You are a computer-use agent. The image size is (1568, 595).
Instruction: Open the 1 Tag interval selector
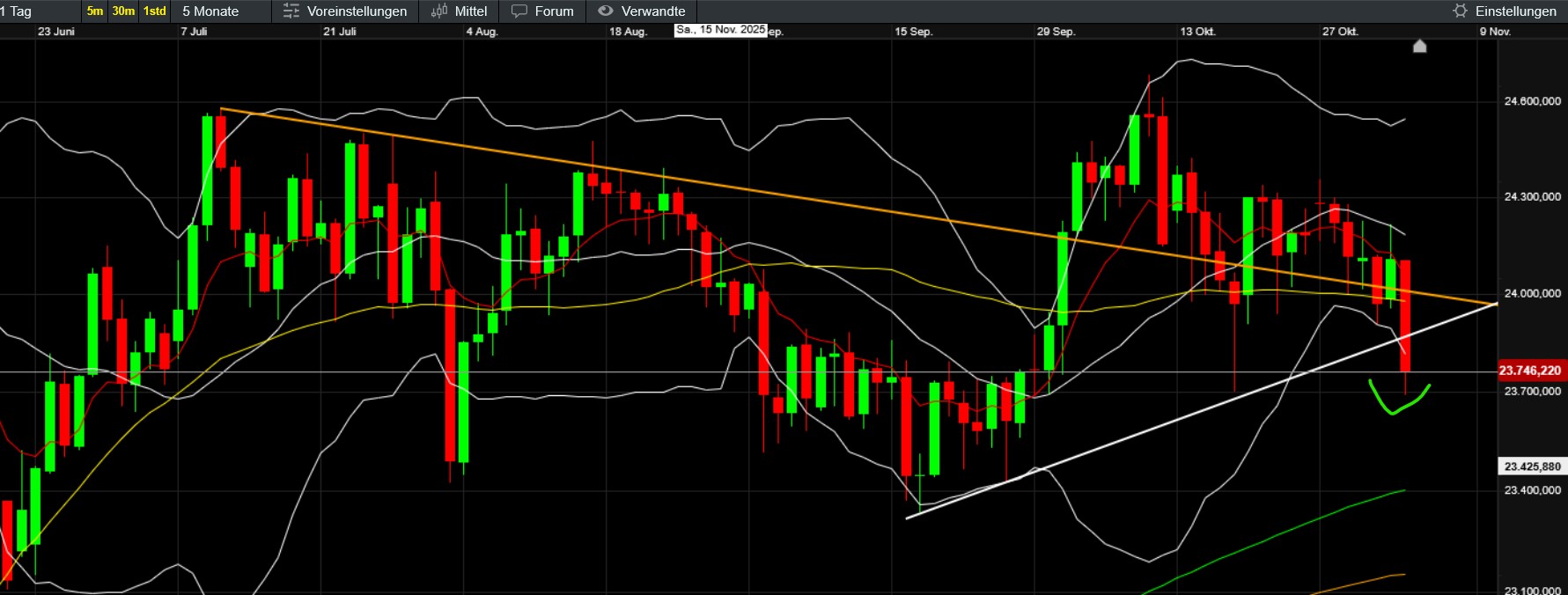(x=16, y=11)
